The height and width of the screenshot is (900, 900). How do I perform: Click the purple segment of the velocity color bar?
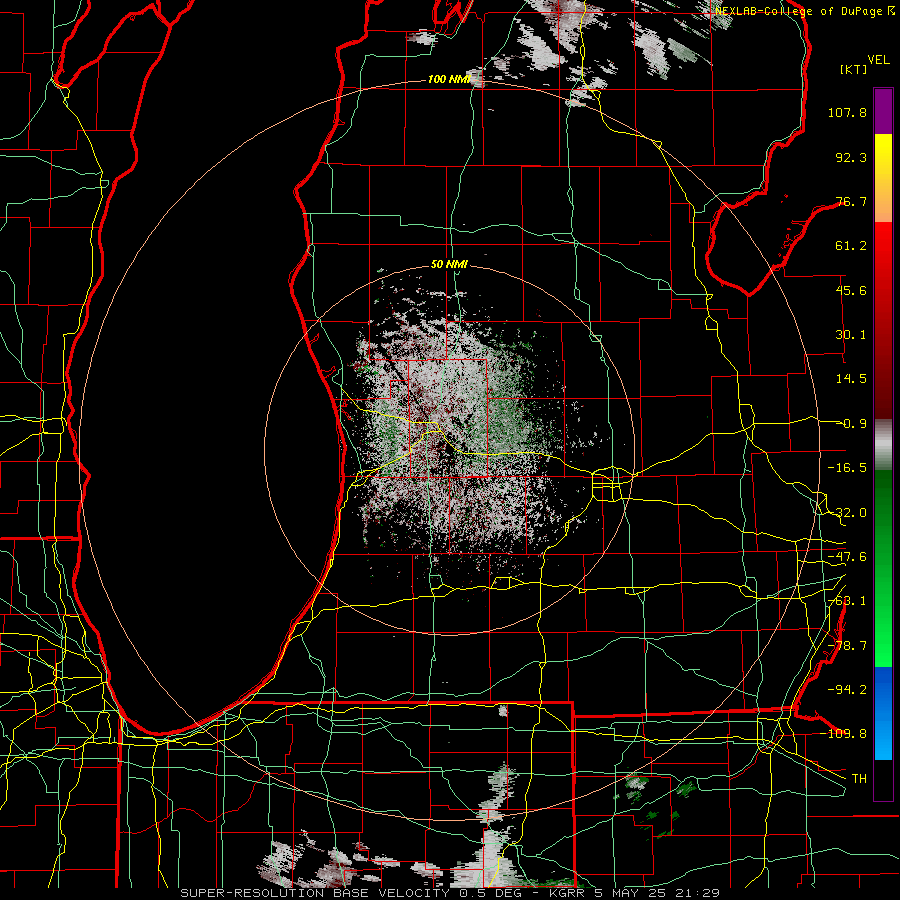(x=883, y=111)
